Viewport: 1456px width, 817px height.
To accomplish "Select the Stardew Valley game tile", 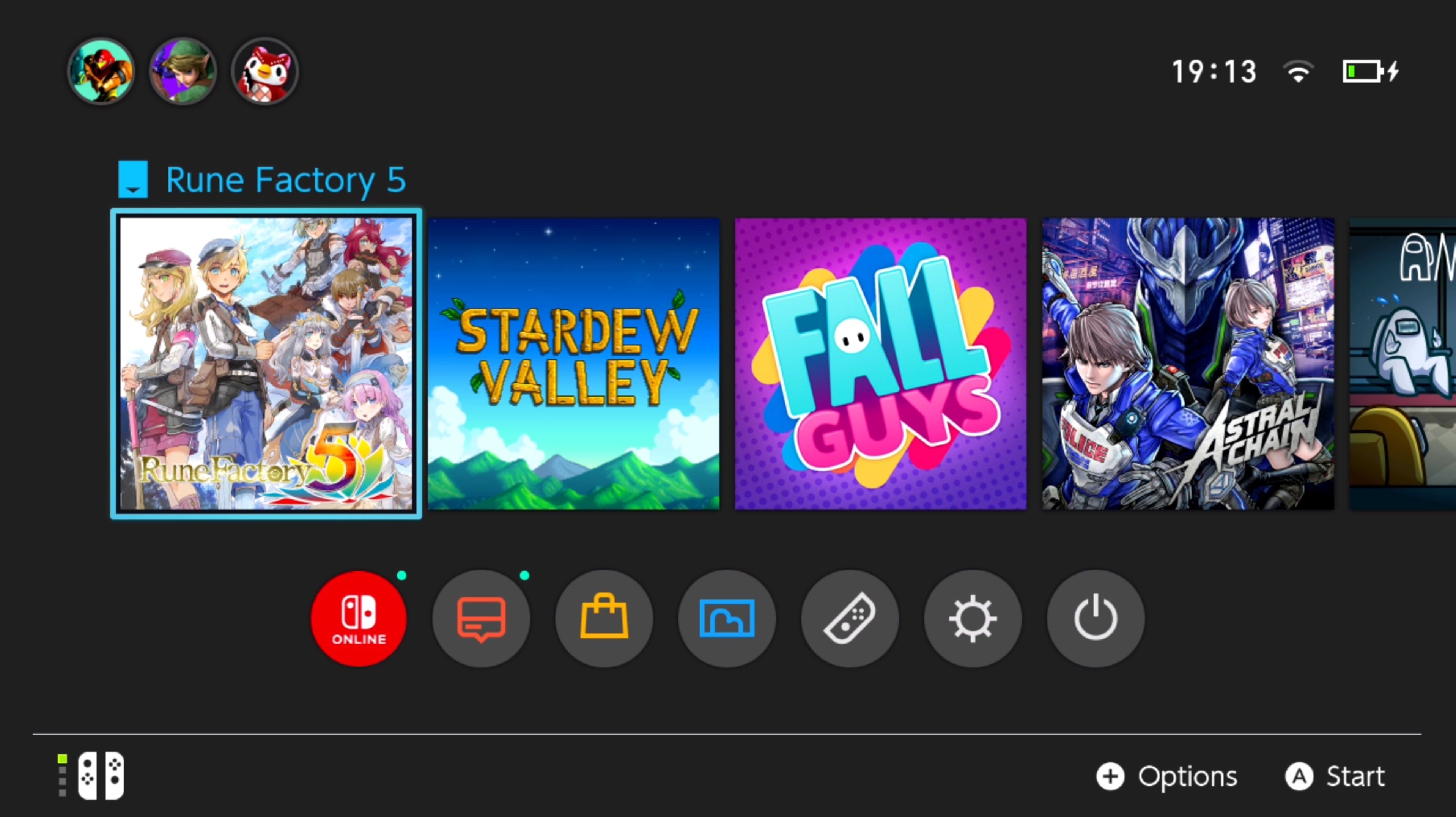I will (574, 364).
